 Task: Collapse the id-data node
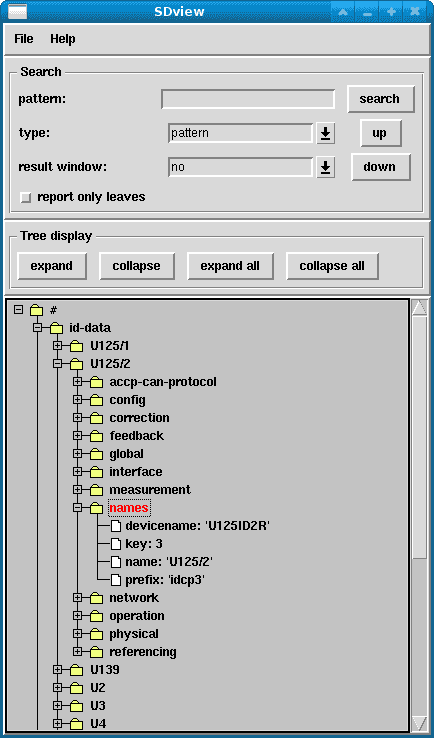[x=38, y=328]
